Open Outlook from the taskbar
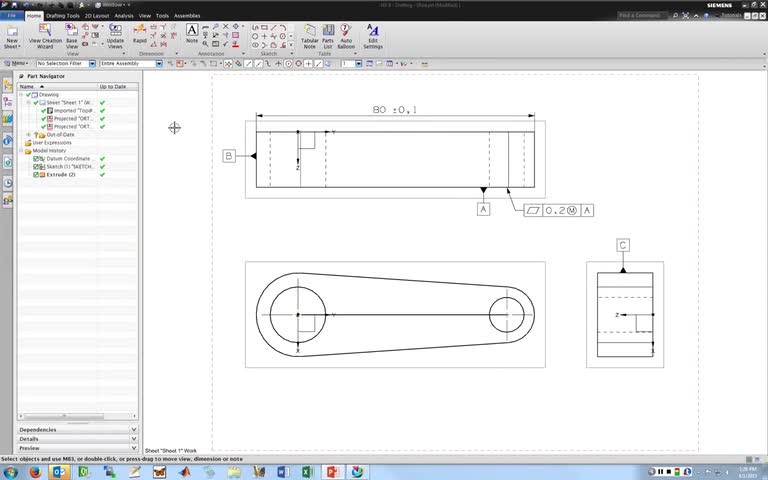This screenshot has height=480, width=768. tap(58, 472)
